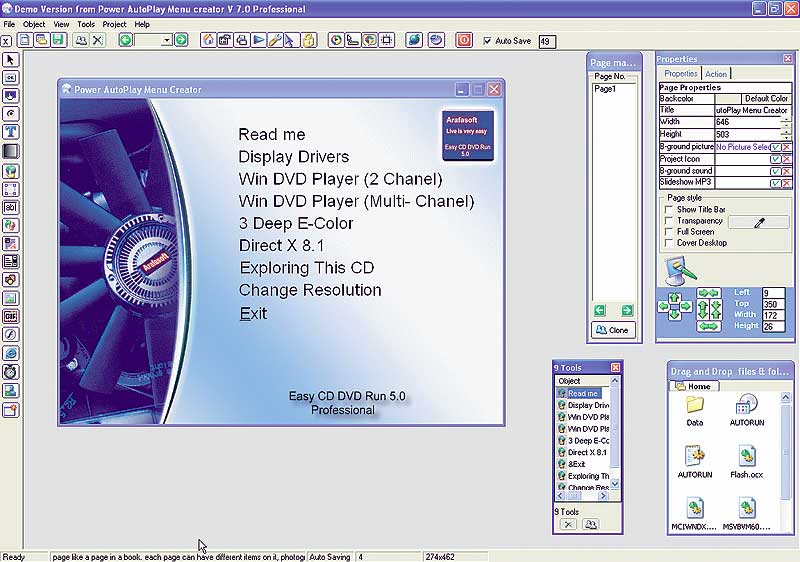800x562 pixels.
Task: Open the Help menu
Action: click(x=142, y=24)
